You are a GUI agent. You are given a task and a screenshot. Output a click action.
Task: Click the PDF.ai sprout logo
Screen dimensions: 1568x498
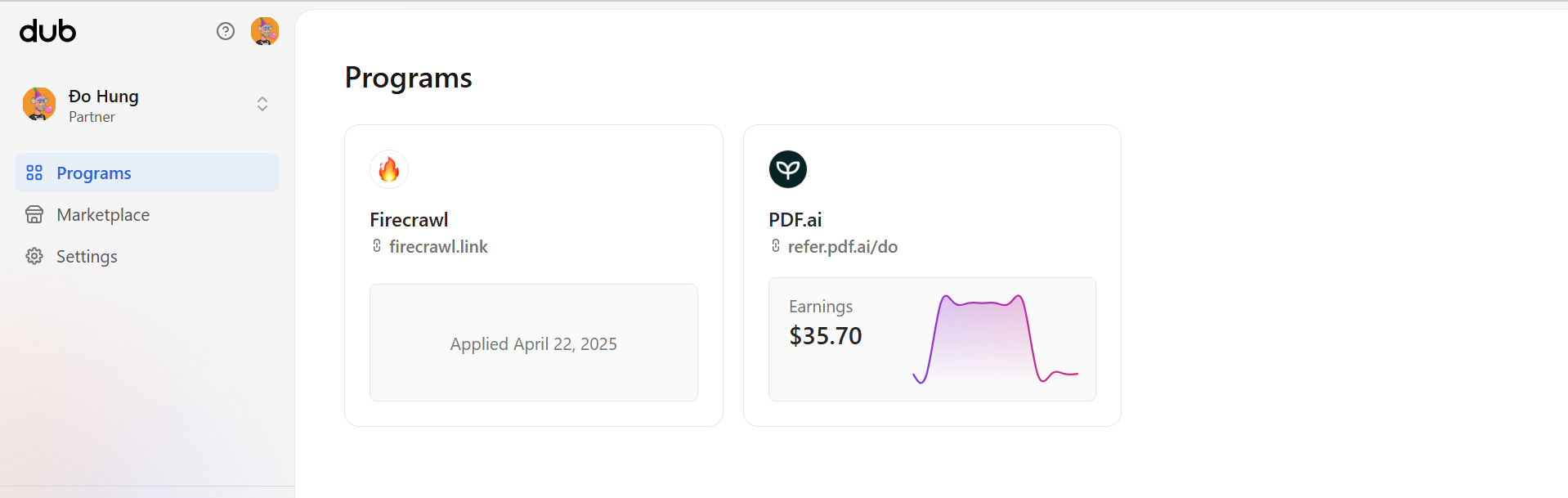coord(788,169)
